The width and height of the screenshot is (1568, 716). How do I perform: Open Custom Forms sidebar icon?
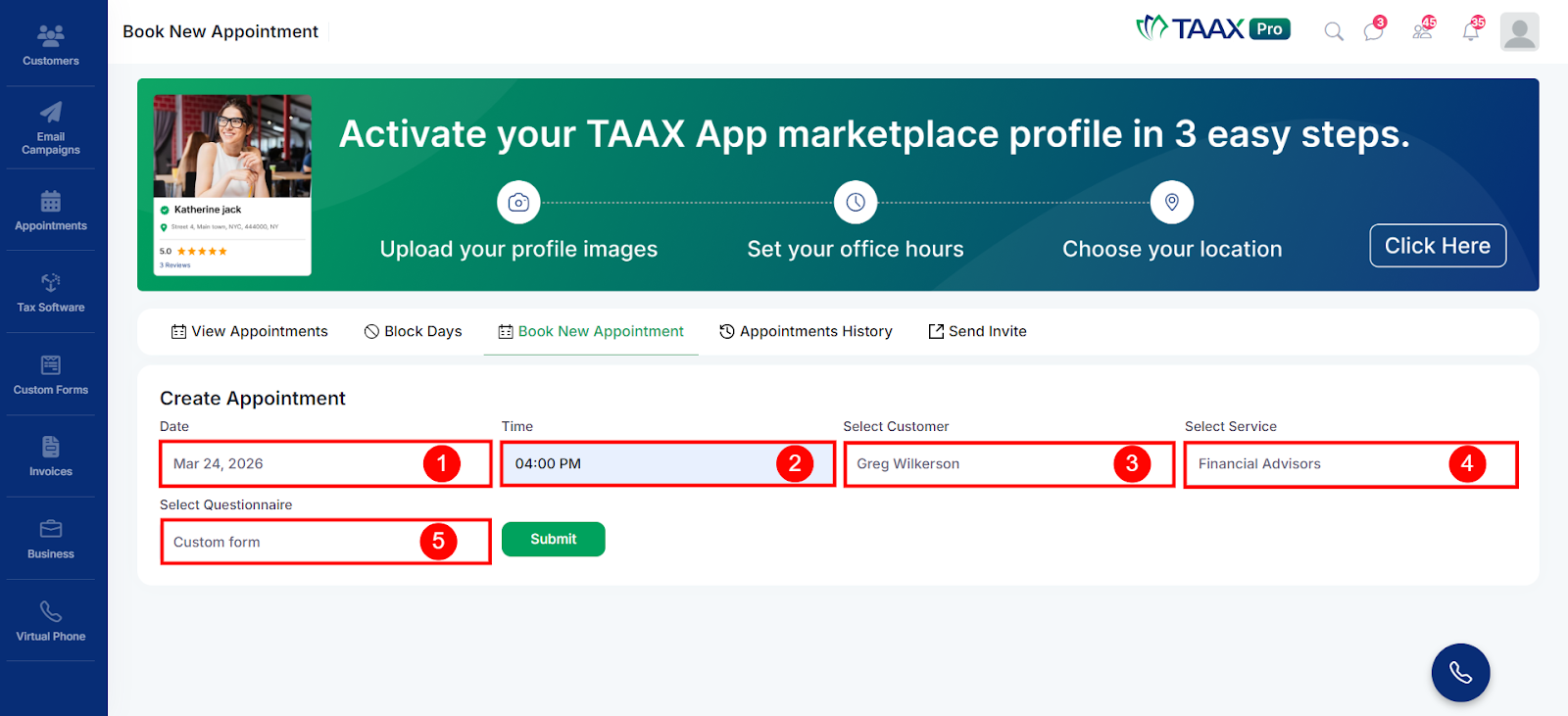click(x=51, y=365)
